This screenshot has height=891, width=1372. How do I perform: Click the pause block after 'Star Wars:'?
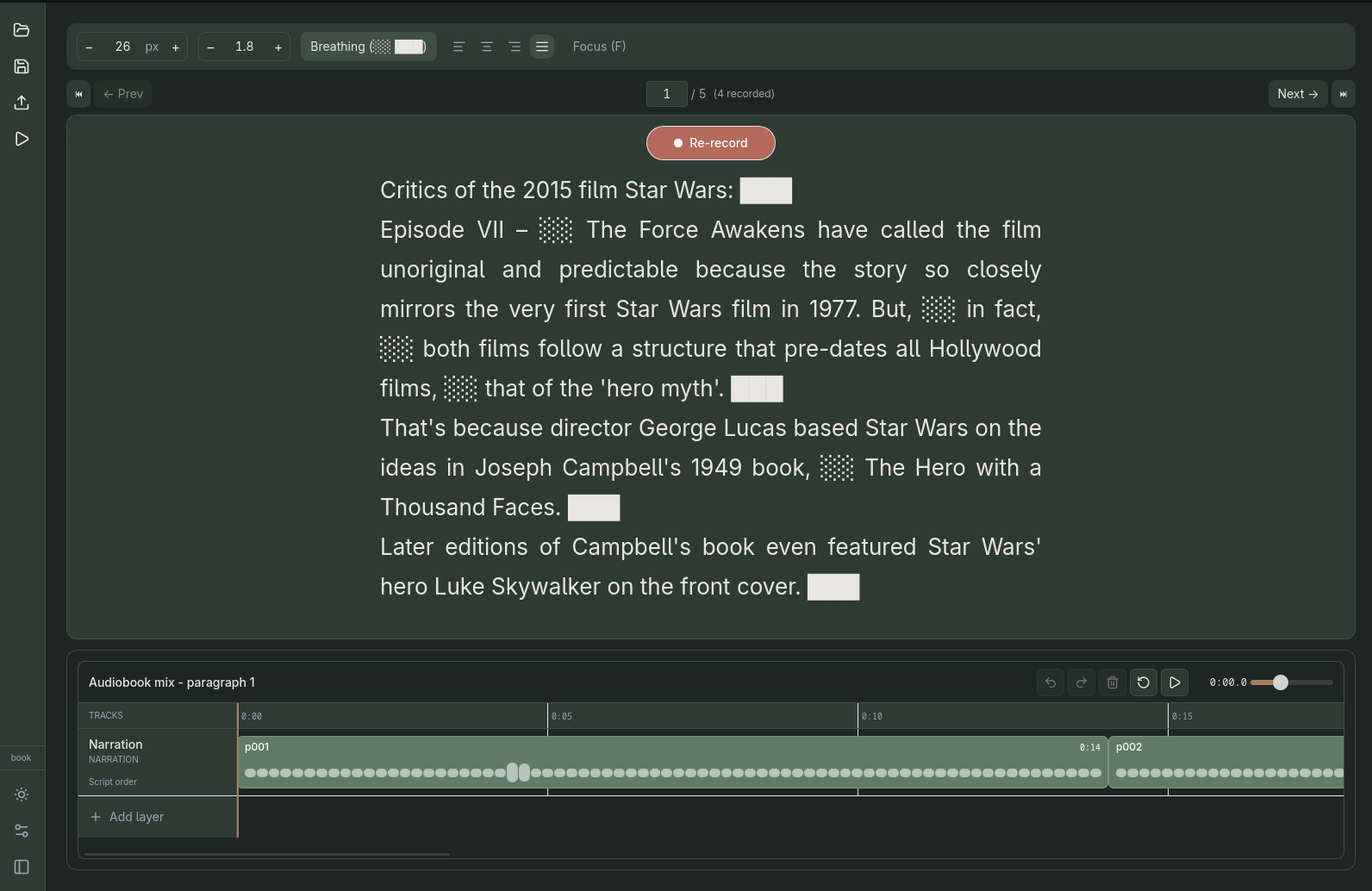click(x=766, y=190)
